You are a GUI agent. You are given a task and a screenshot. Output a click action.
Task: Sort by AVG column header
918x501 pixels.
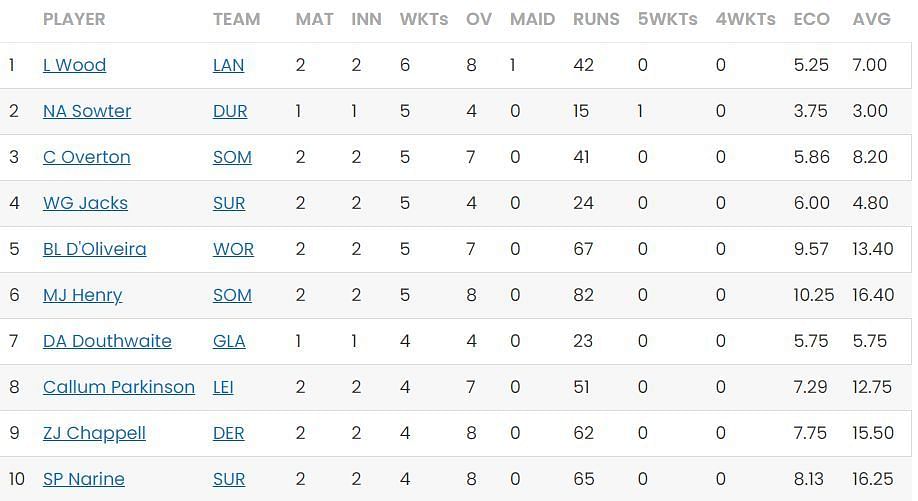(x=871, y=19)
